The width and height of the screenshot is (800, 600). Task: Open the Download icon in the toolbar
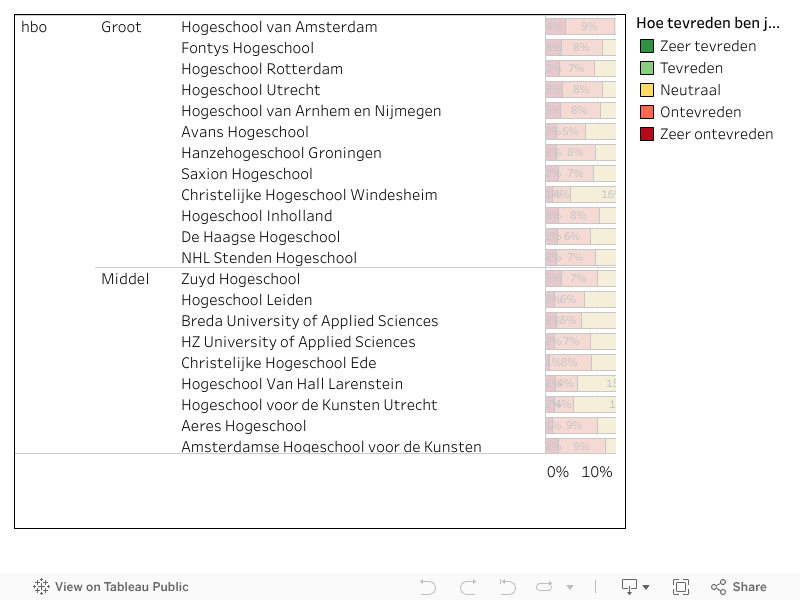[630, 587]
